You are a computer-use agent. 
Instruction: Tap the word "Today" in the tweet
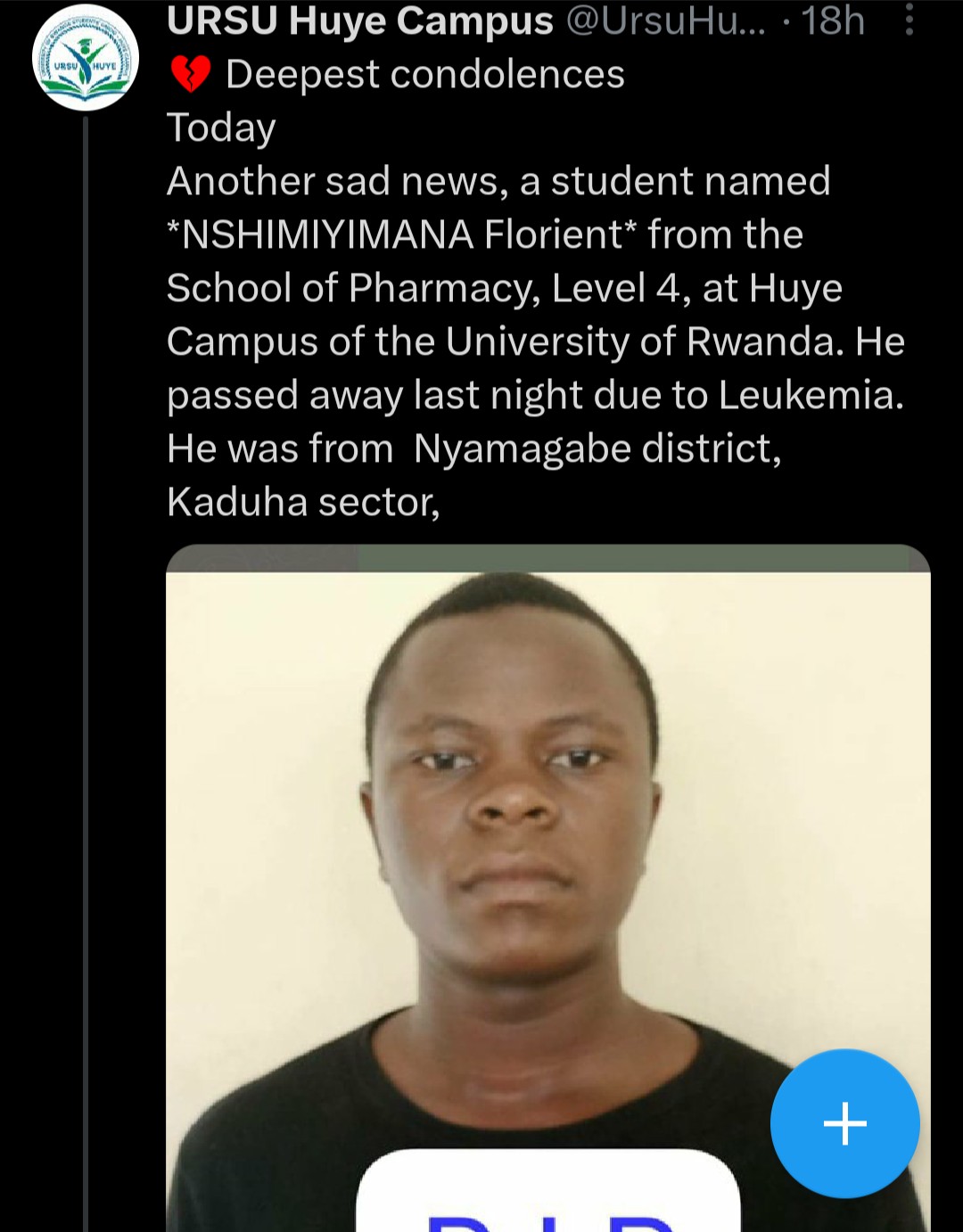(221, 127)
